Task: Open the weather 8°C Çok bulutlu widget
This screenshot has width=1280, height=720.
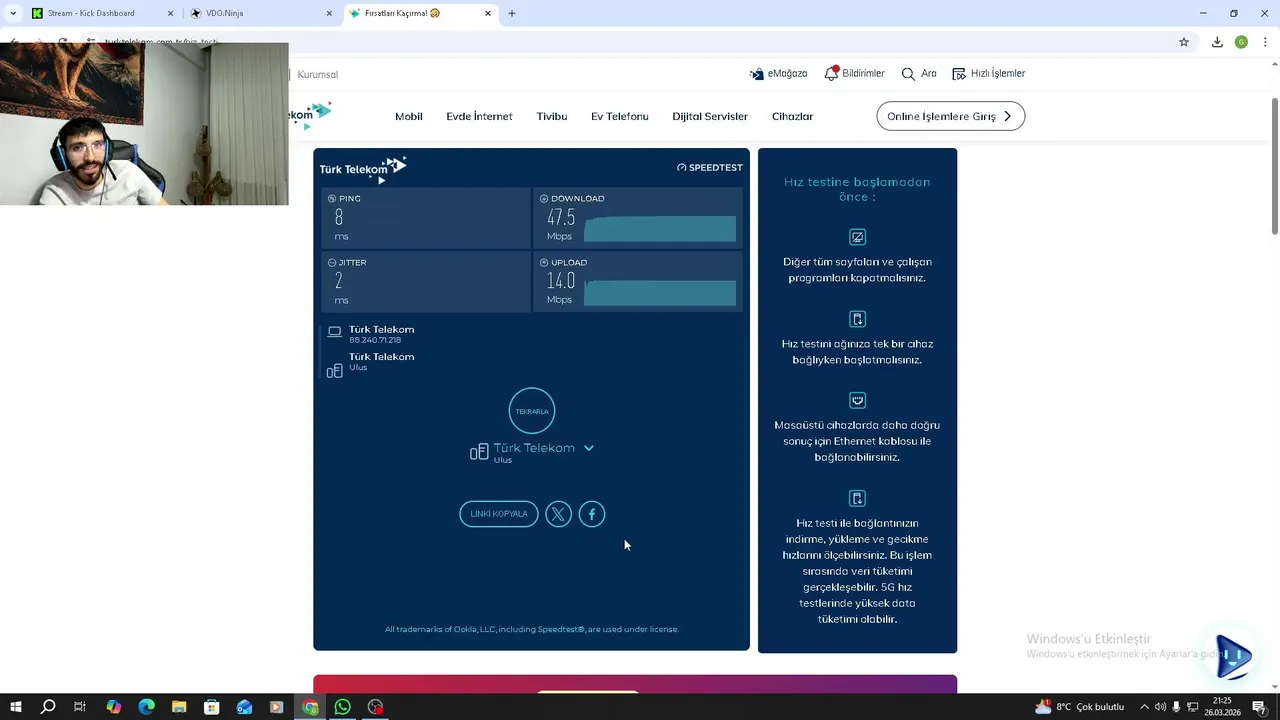Action: [x=1080, y=707]
